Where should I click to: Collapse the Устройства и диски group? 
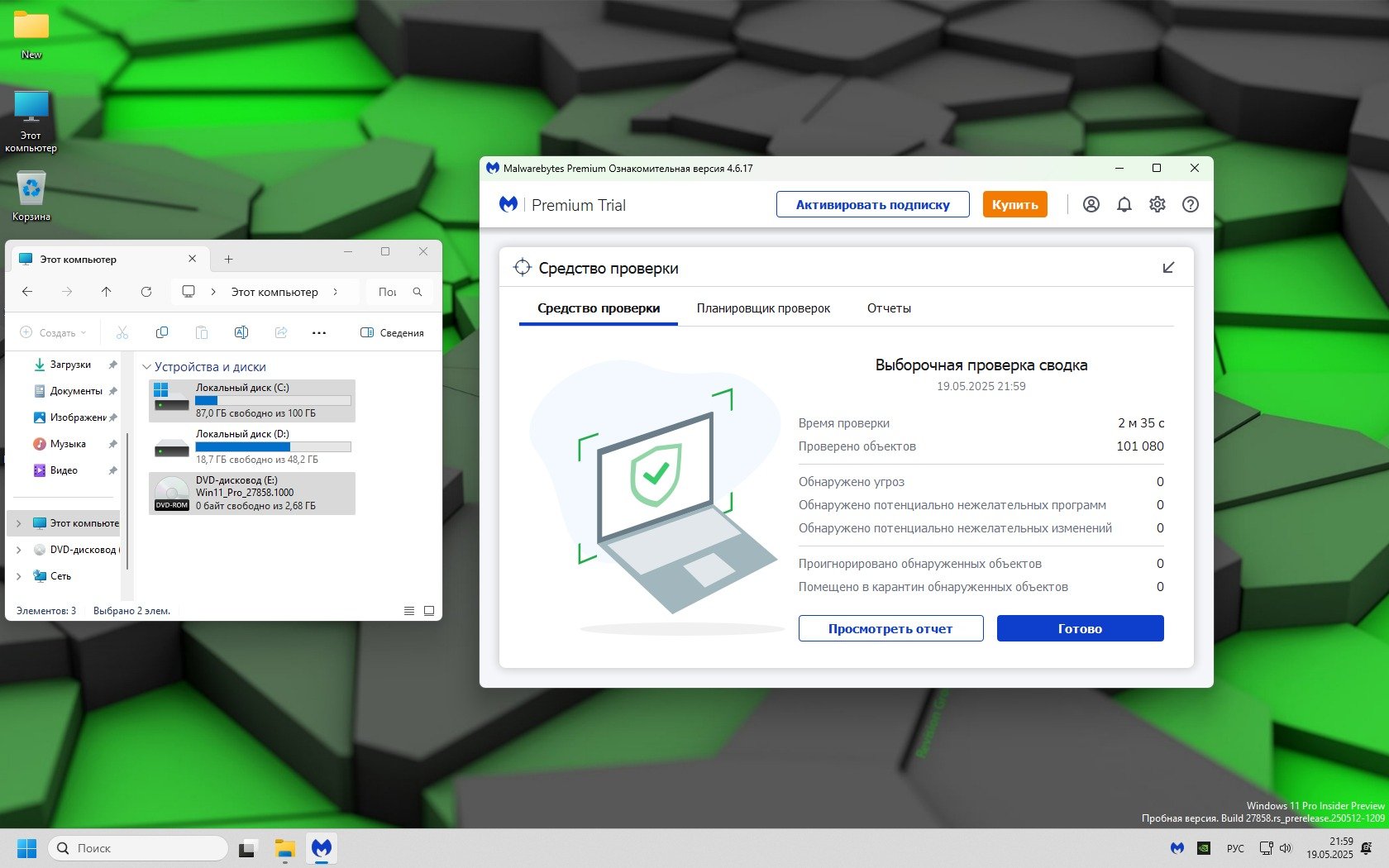(x=147, y=367)
